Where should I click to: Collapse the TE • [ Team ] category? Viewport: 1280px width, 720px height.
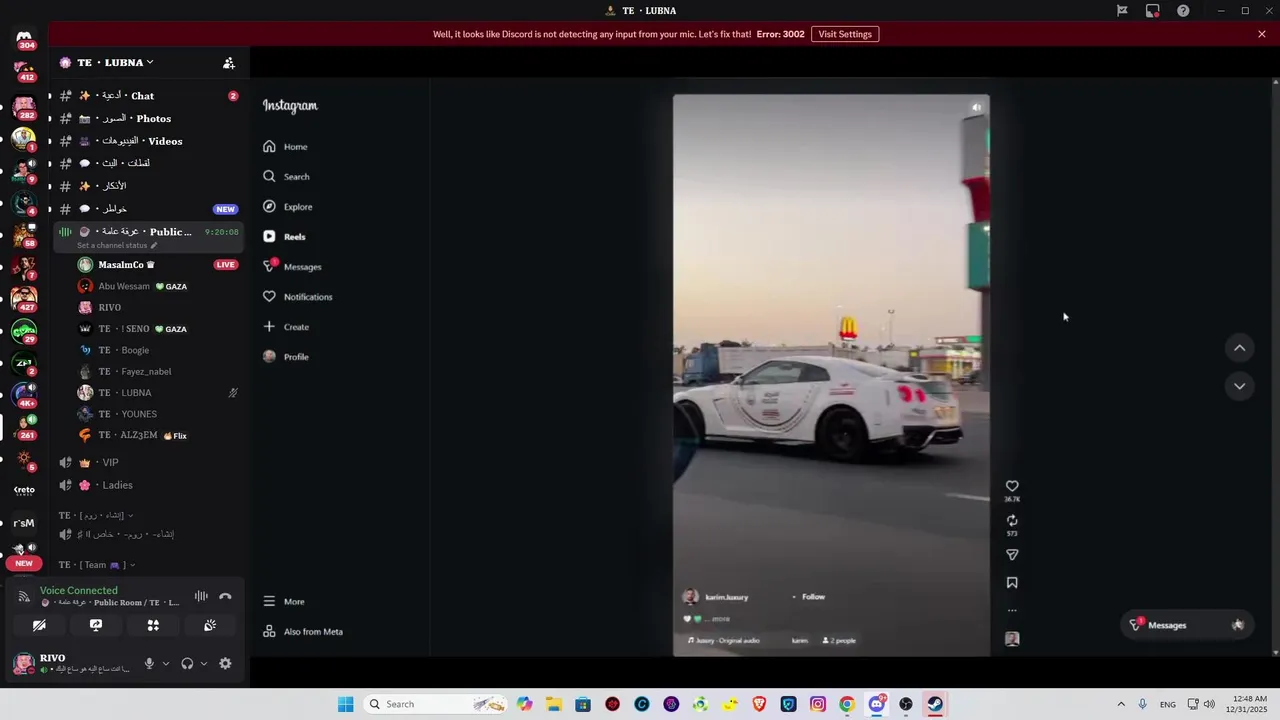pyautogui.click(x=97, y=565)
